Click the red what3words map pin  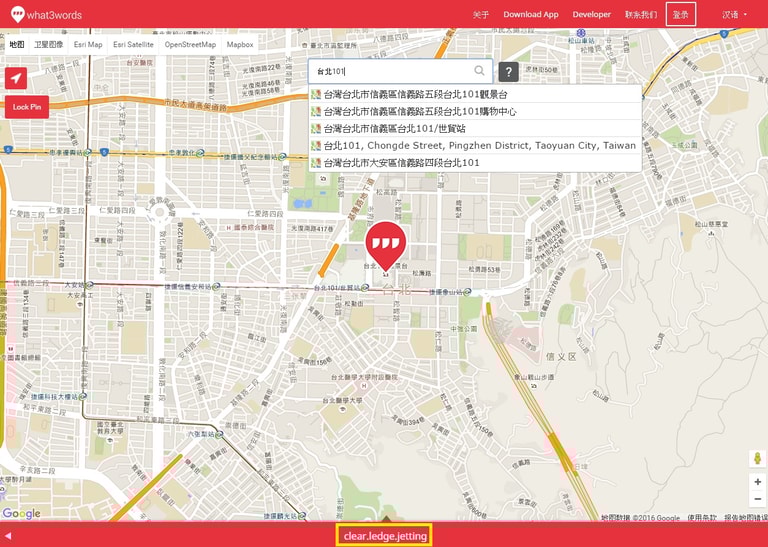click(385, 246)
